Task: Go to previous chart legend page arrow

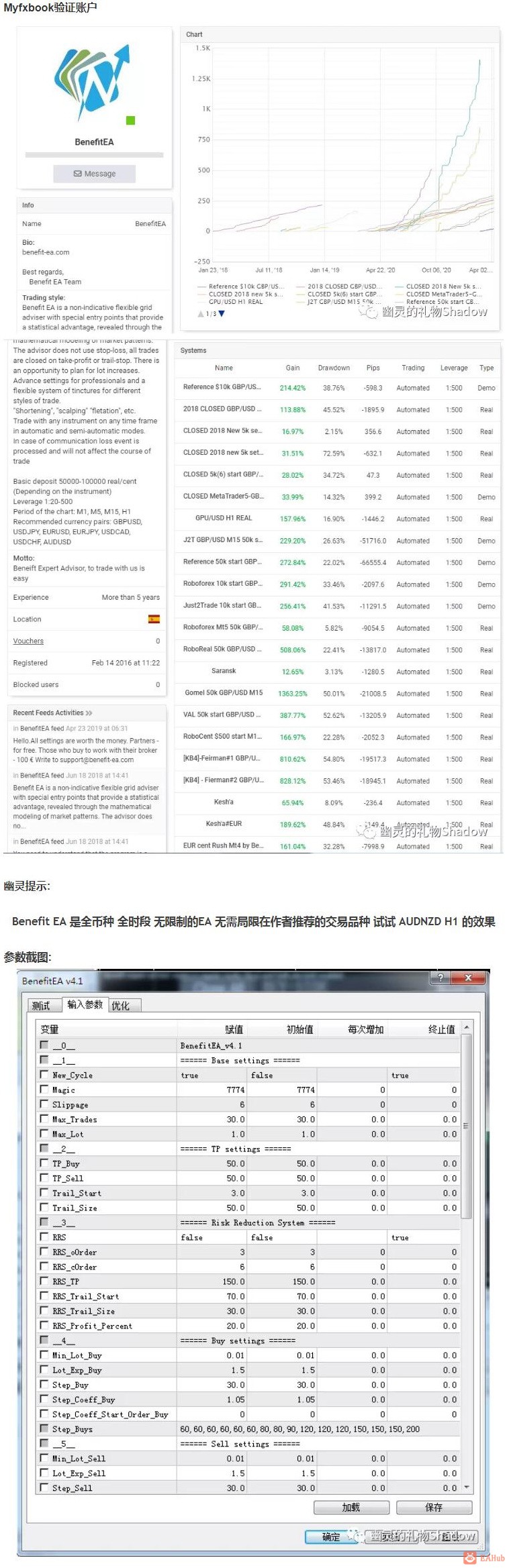Action: coord(201,313)
